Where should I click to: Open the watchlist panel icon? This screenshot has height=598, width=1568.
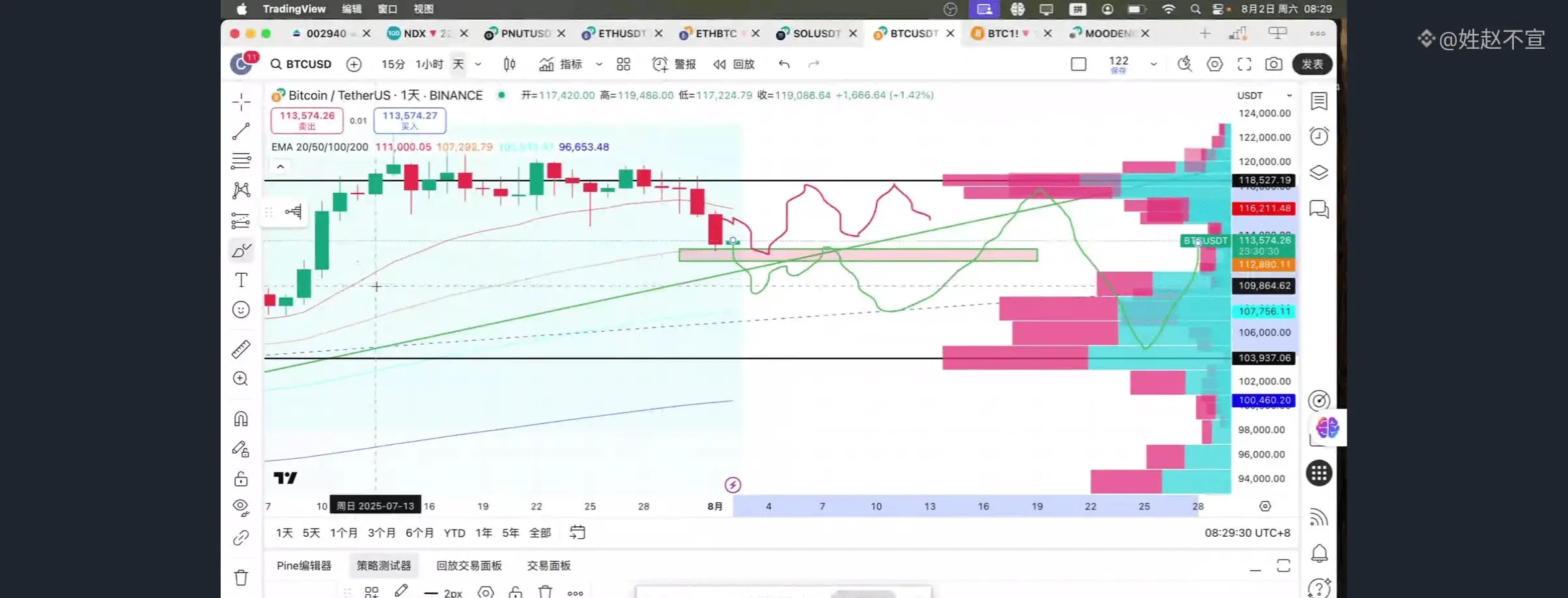pos(1319,101)
